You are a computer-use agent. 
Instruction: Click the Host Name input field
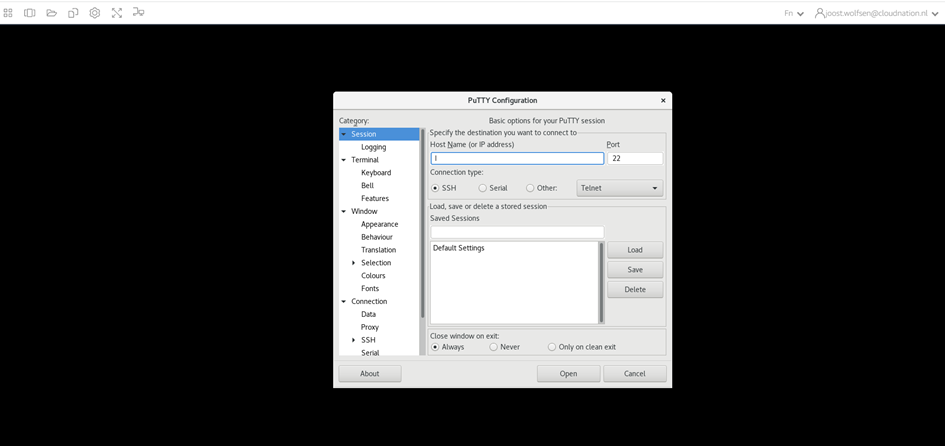click(517, 158)
